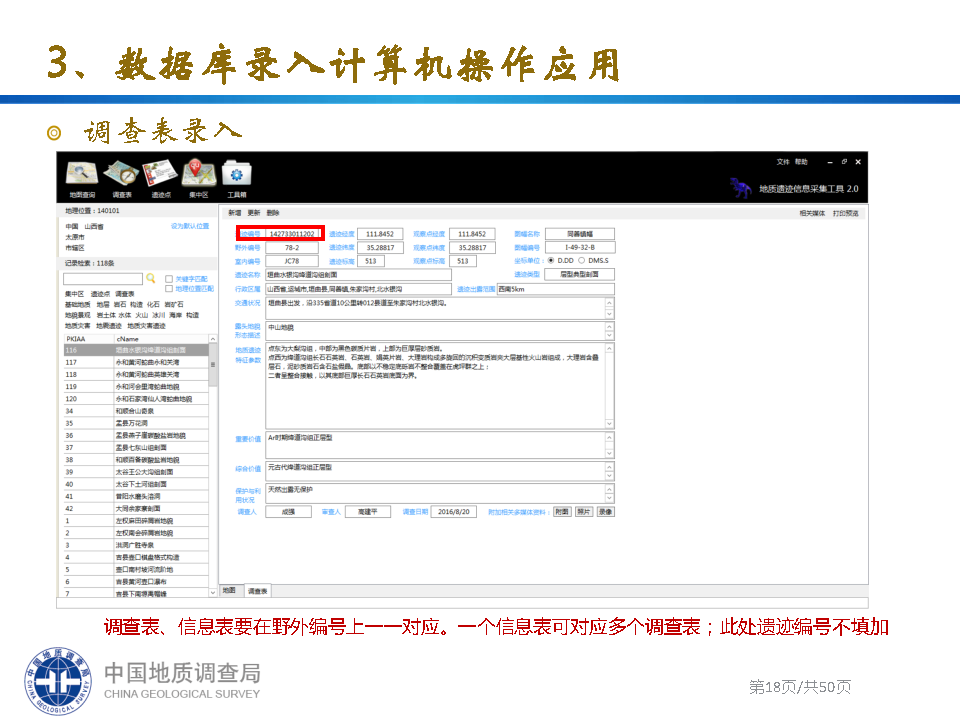Viewport: 960px width, 720px height.
Task: Click the 附图 attachment button
Action: coord(562,512)
